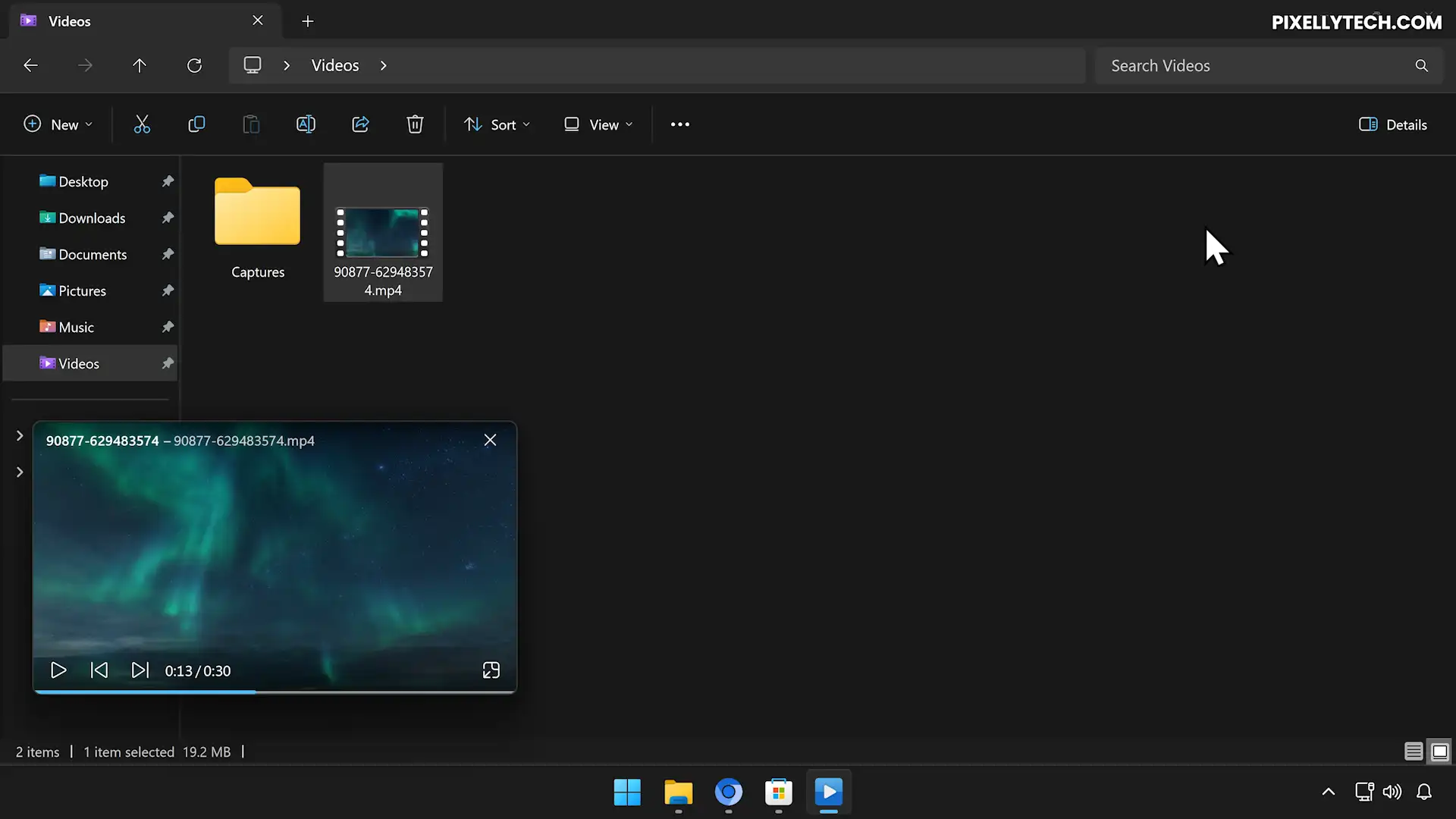This screenshot has height=819, width=1456.
Task: Cut the selected file
Action: [x=142, y=124]
